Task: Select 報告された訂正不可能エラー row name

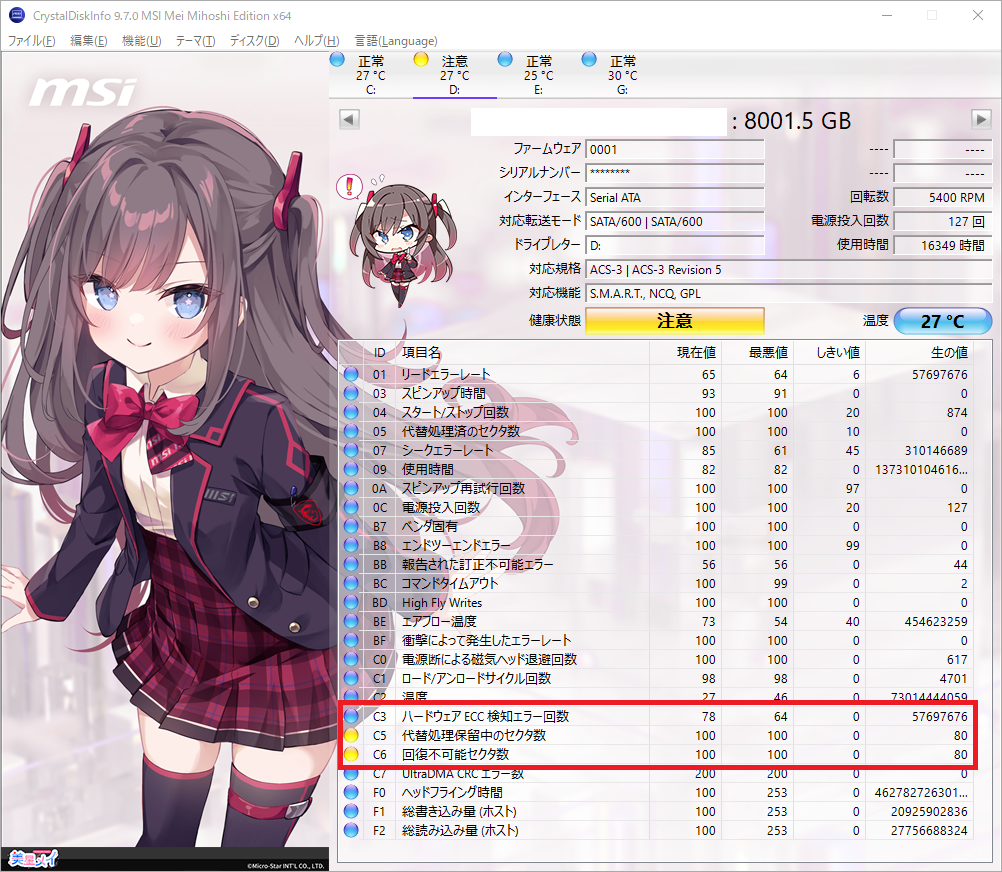Action: click(477, 565)
